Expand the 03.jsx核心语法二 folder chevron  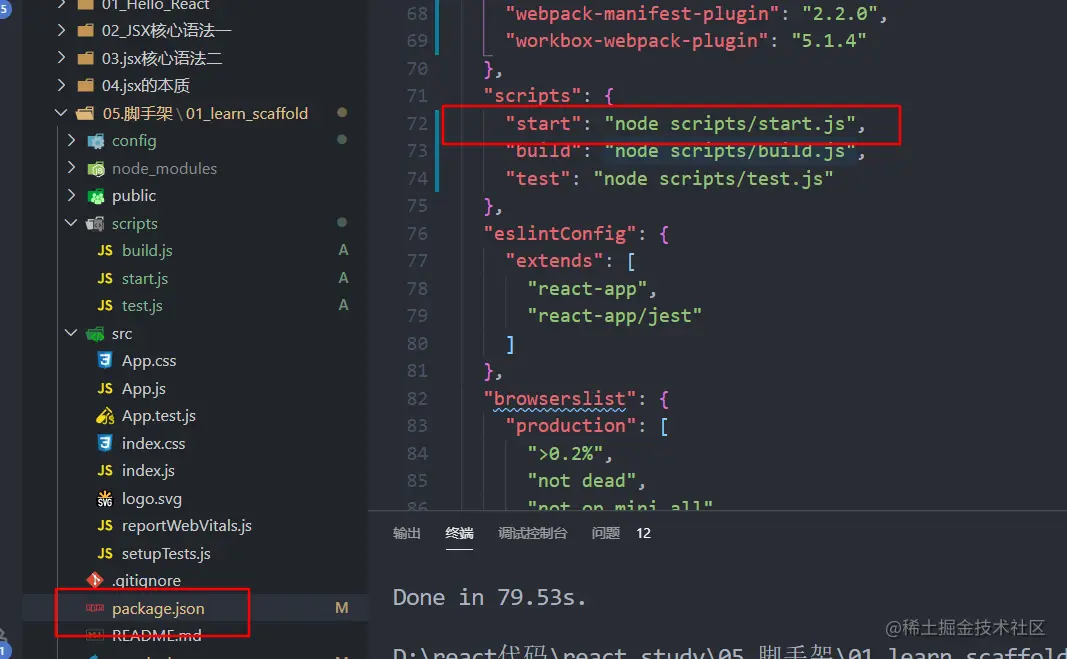(61, 57)
